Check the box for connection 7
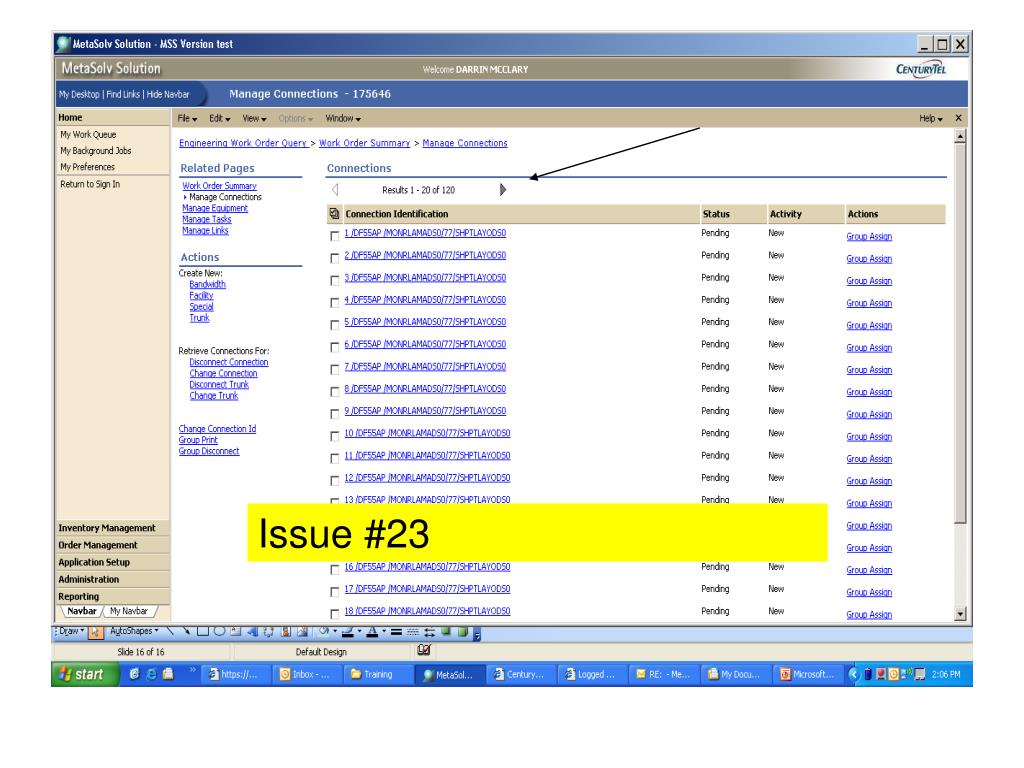The width and height of the screenshot is (1024, 768). (x=334, y=369)
